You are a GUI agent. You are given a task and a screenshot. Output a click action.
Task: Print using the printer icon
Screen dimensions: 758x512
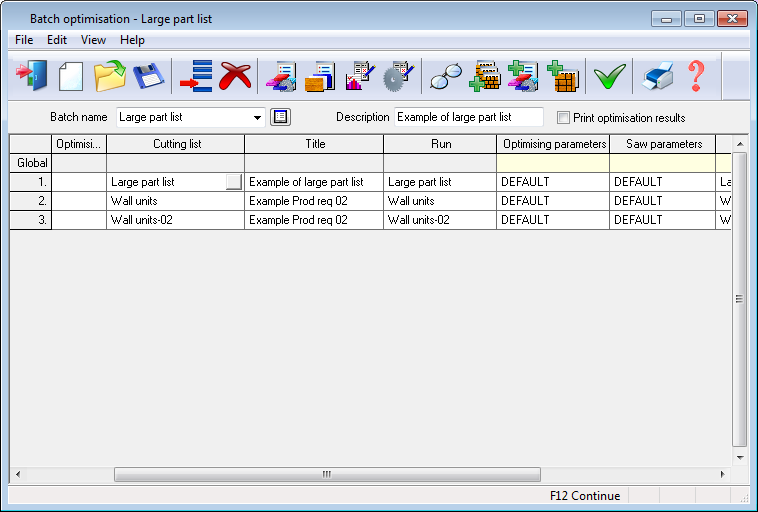tap(657, 76)
